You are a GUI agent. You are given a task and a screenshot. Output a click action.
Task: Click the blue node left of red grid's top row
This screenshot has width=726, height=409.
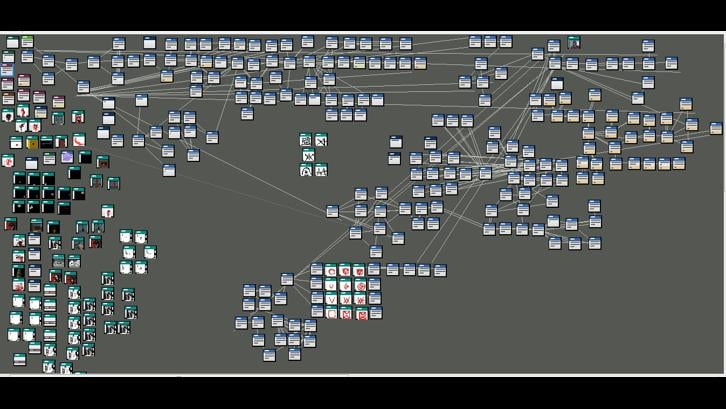pos(316,270)
